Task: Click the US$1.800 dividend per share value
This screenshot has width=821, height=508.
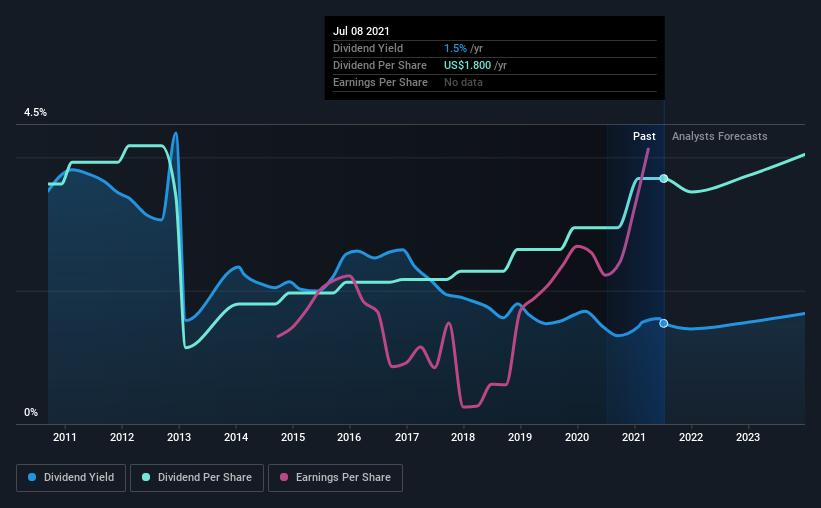Action: 468,65
